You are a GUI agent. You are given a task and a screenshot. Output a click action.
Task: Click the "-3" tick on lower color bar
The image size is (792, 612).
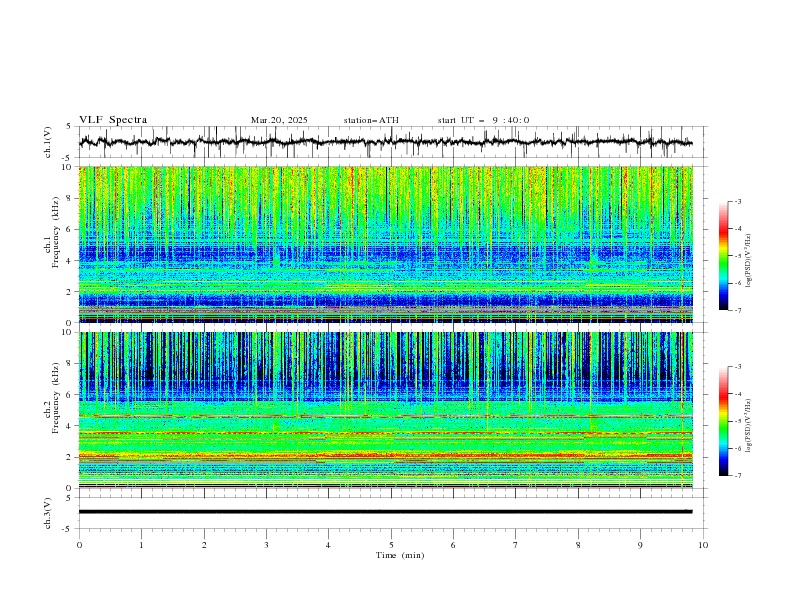click(x=738, y=367)
